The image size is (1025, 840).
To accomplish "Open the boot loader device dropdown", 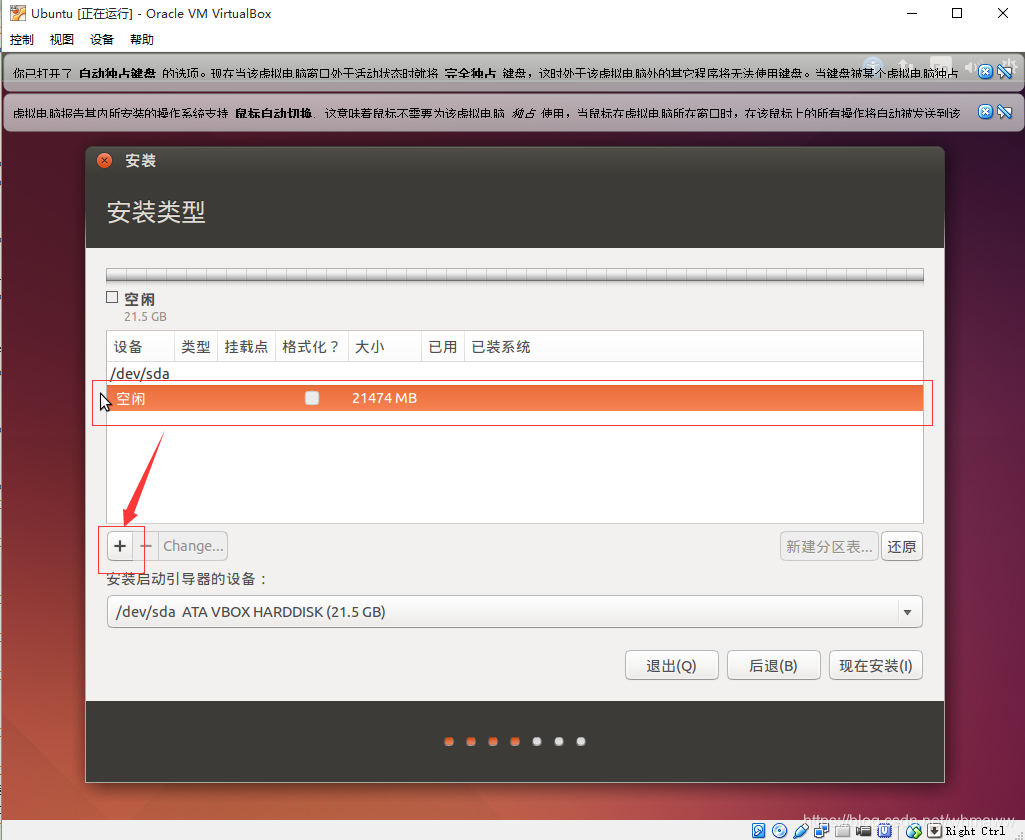I will coord(514,612).
